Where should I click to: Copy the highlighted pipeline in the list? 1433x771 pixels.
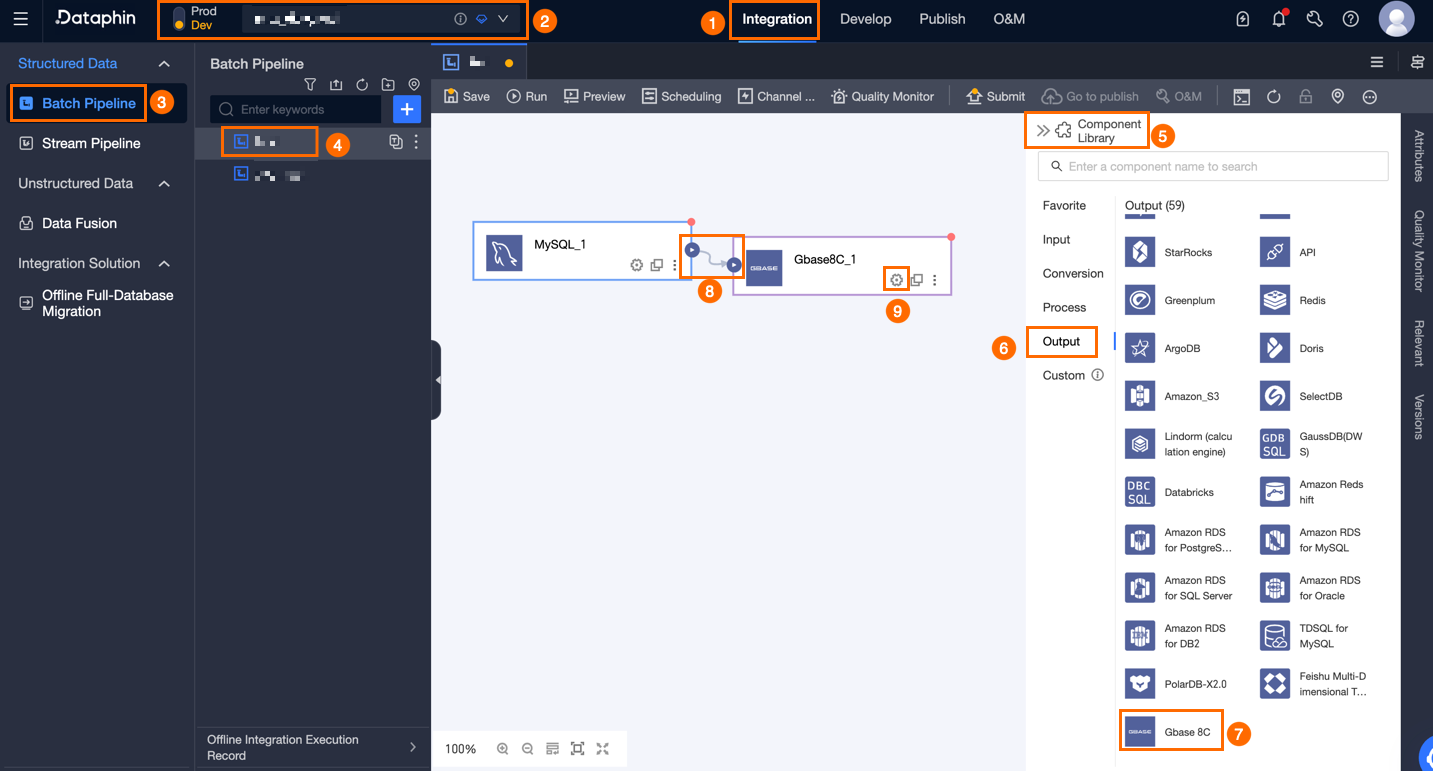pyautogui.click(x=396, y=142)
